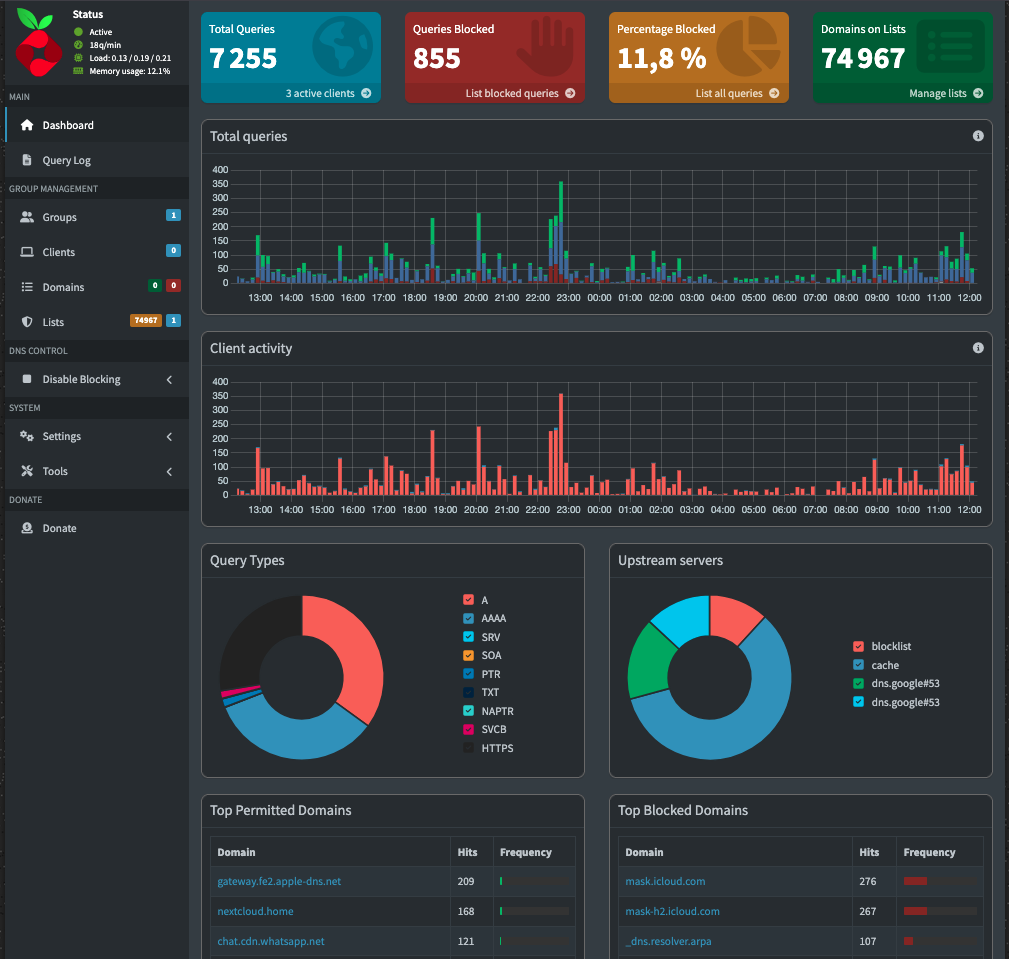
Task: Toggle the AAAA query type checkbox
Action: click(468, 619)
